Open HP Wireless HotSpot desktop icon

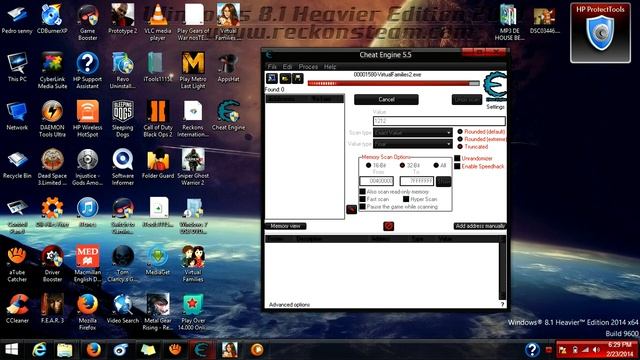click(87, 119)
